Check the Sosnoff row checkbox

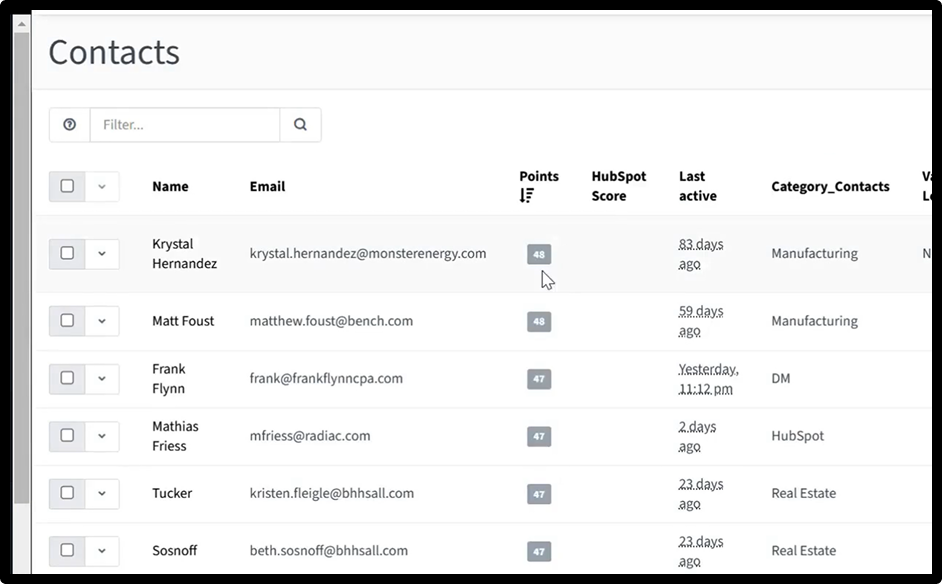pyautogui.click(x=67, y=550)
